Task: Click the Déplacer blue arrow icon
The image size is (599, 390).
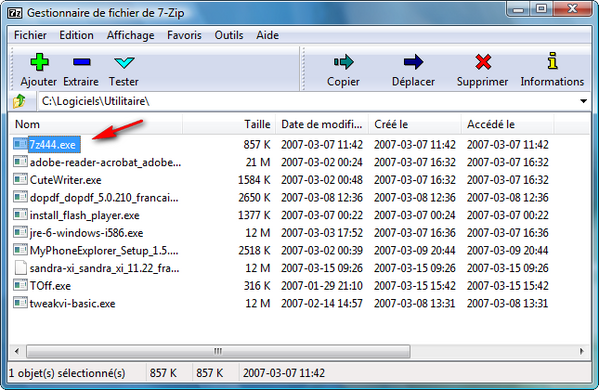Action: [413, 62]
